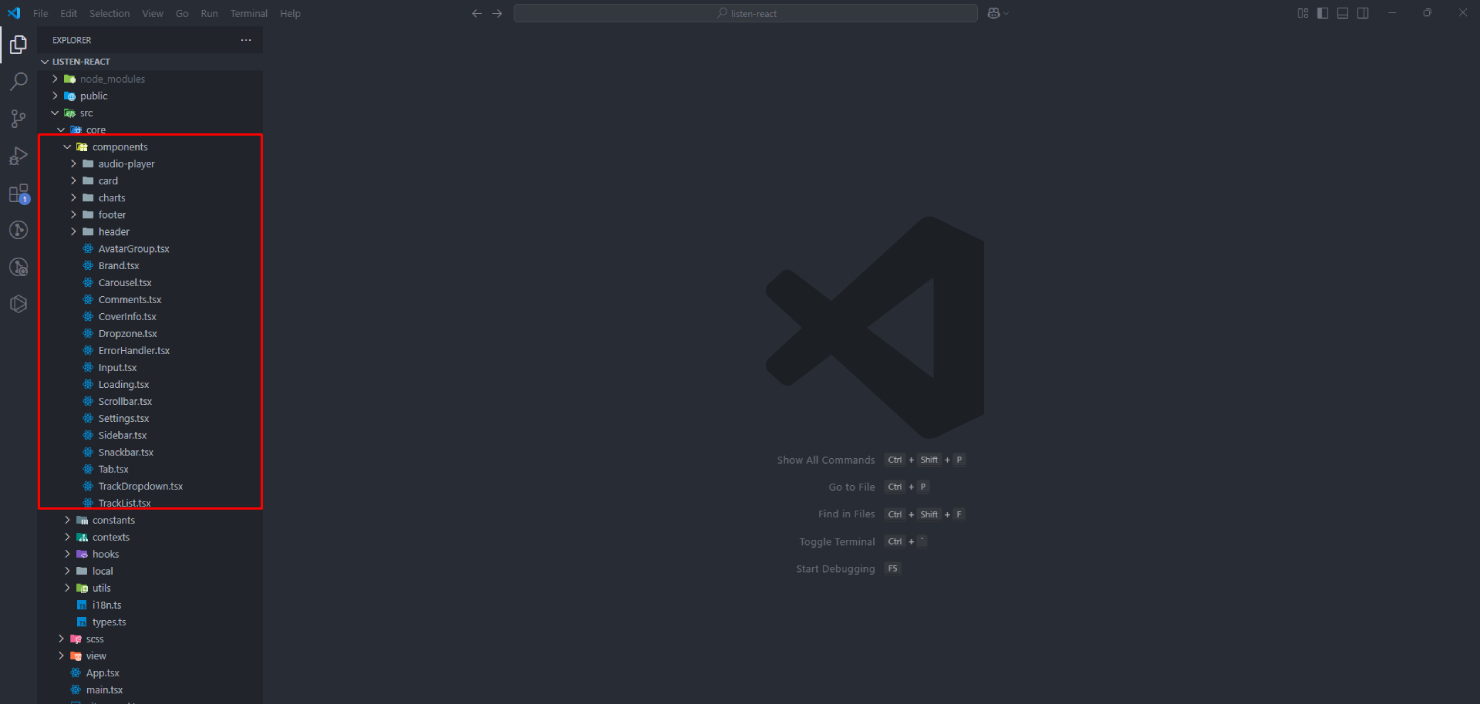Open the Customize Layout icon

pos(1303,13)
